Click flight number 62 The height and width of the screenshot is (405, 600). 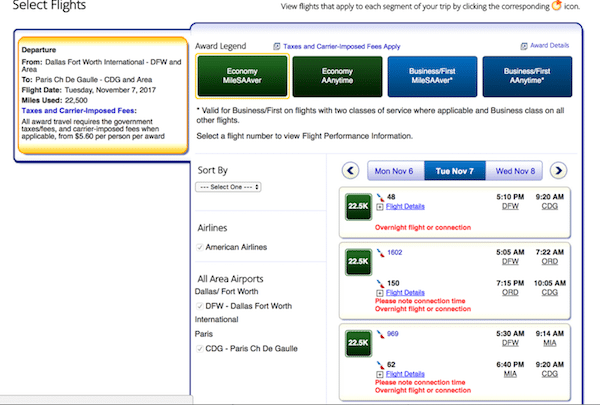point(391,364)
